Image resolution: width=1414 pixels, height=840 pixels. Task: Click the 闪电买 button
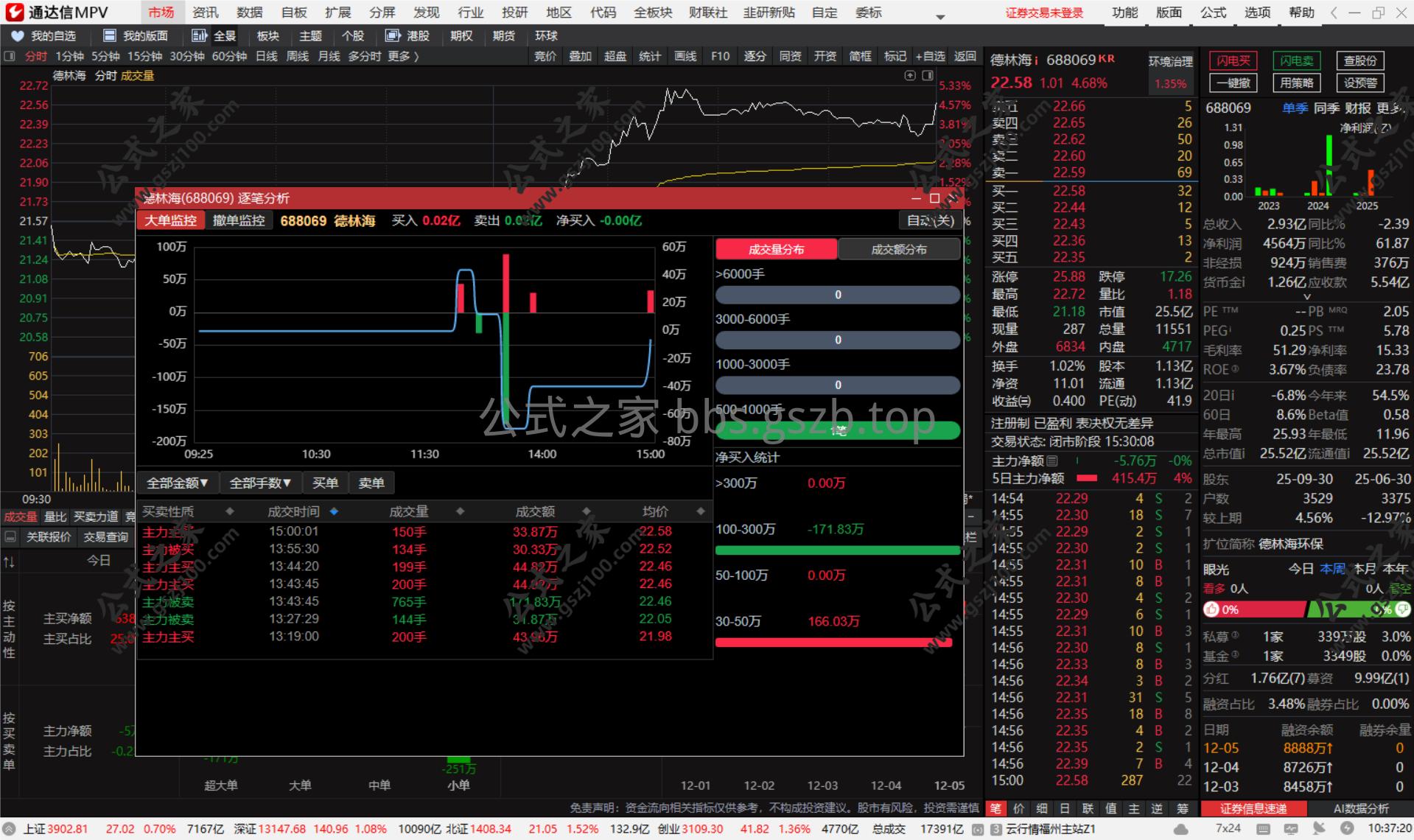coord(1233,61)
